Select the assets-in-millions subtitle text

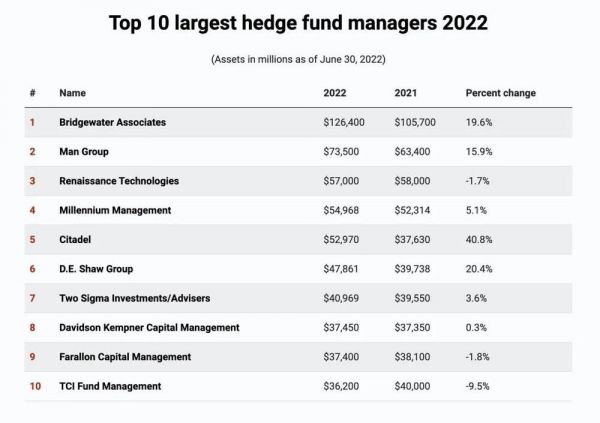299,60
